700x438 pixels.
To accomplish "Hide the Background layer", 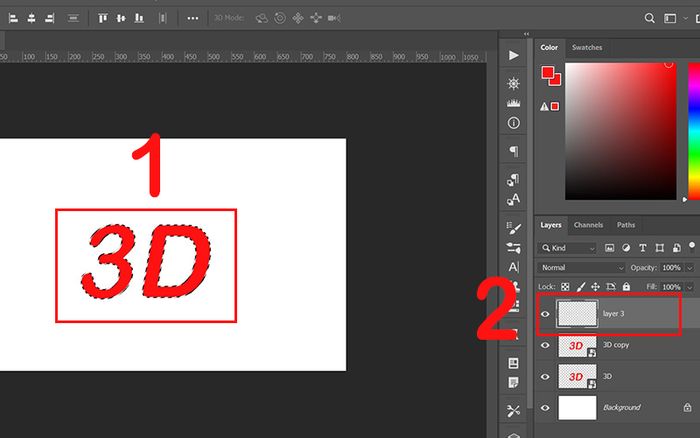I will (545, 408).
